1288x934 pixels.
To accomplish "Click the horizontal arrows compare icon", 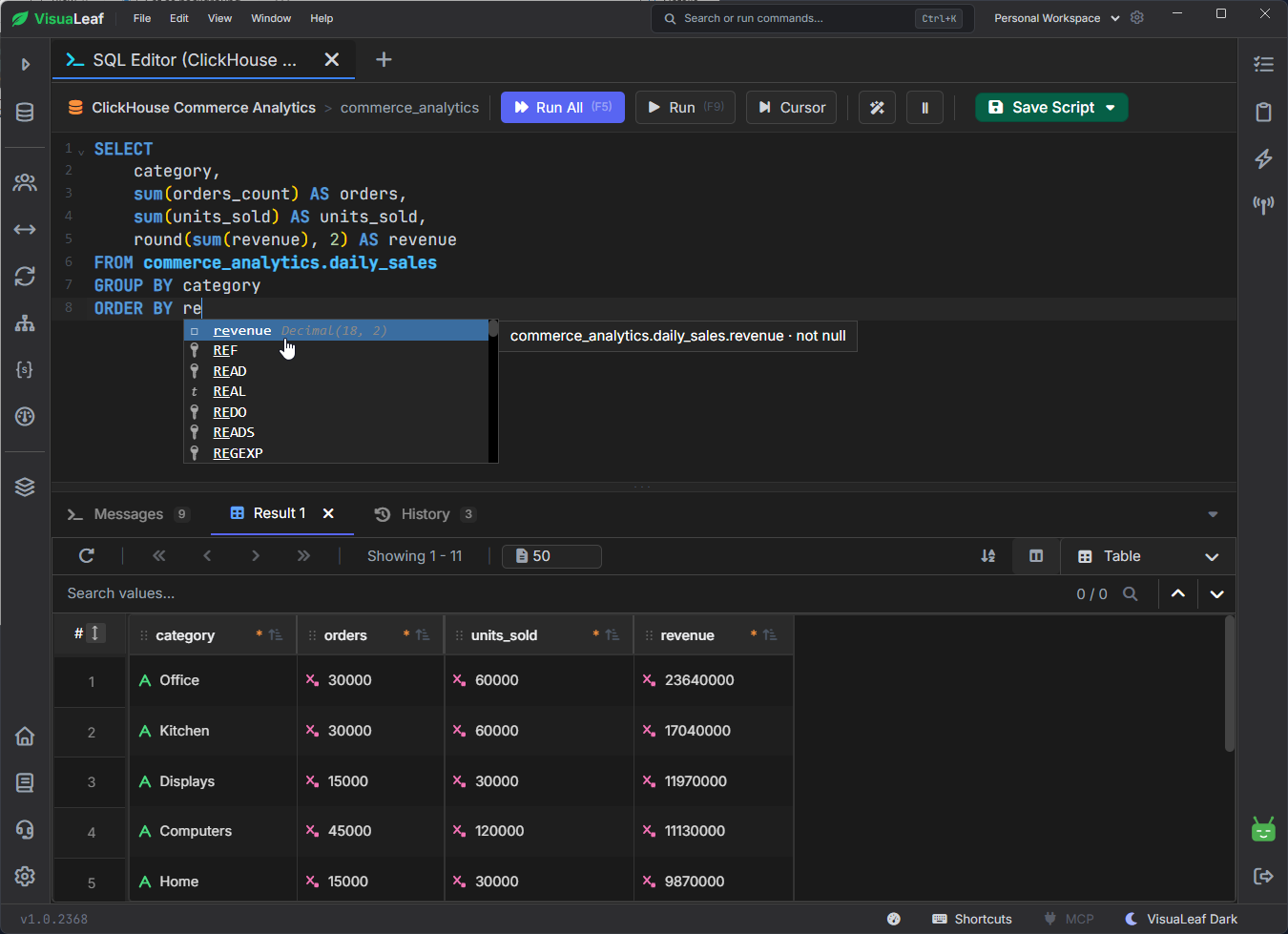I will click(x=26, y=229).
